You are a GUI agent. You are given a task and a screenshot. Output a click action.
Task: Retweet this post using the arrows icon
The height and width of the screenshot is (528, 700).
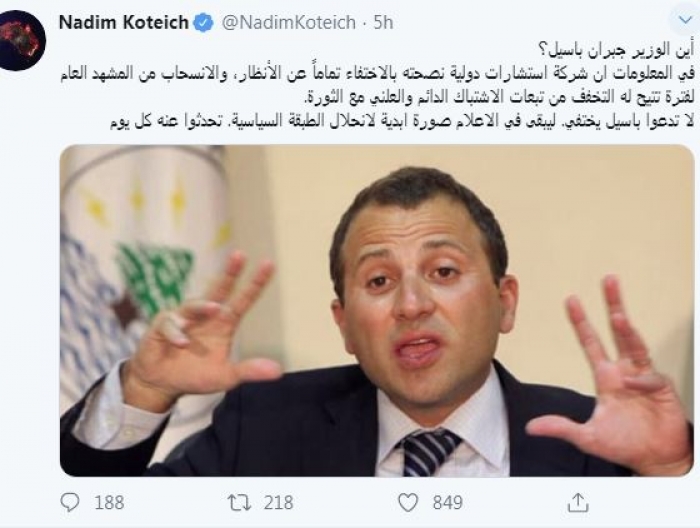pyautogui.click(x=240, y=503)
